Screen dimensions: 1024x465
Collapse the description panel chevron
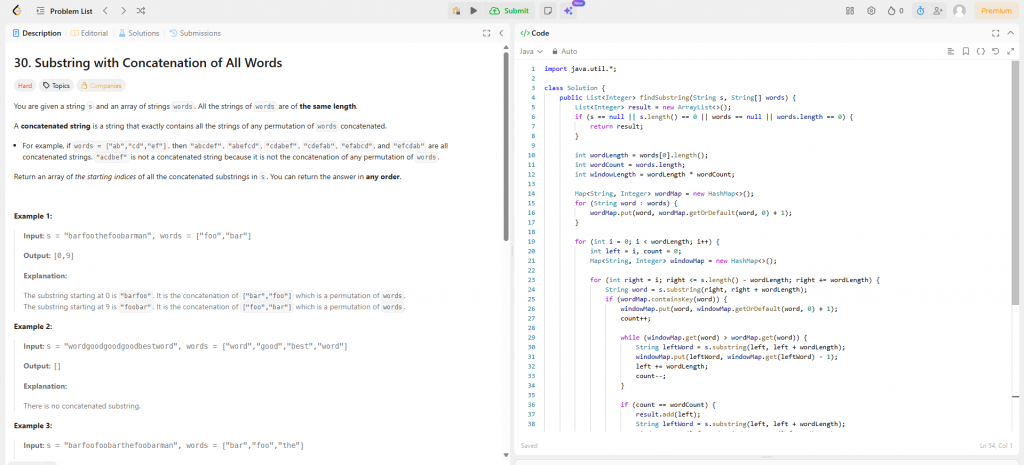(x=501, y=33)
